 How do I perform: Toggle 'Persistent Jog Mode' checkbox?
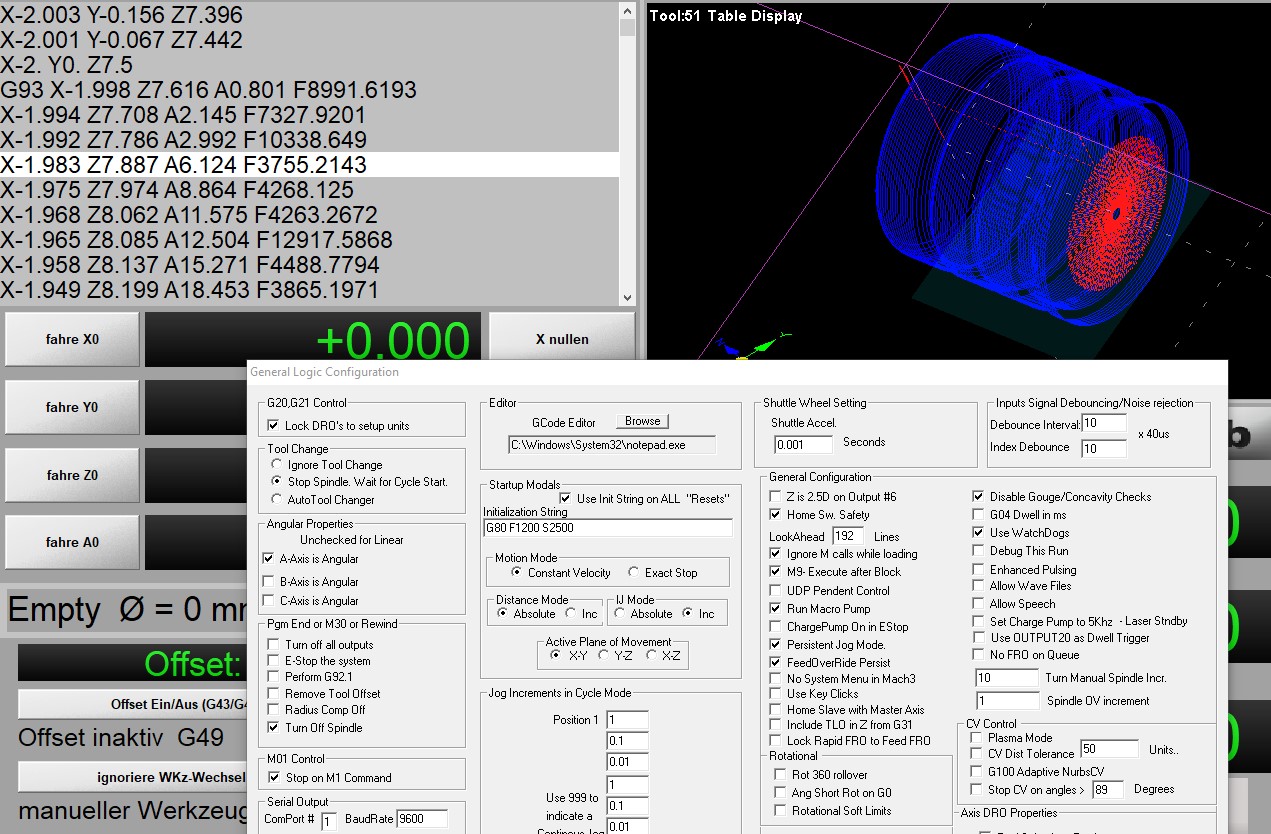pos(776,645)
